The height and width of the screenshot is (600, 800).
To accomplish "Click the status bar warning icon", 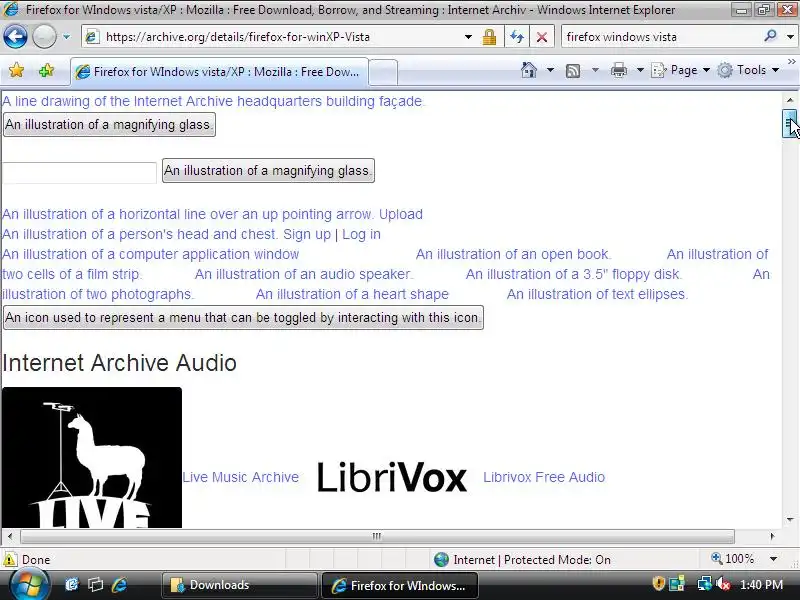I will tap(9, 559).
